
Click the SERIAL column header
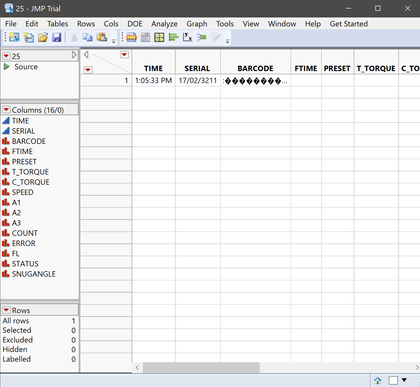197,68
